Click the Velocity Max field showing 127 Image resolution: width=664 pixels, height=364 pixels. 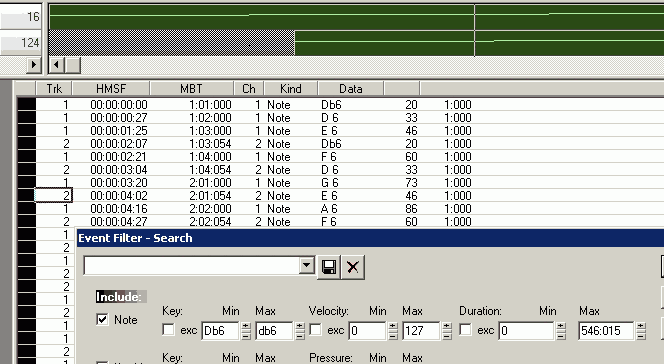click(421, 331)
